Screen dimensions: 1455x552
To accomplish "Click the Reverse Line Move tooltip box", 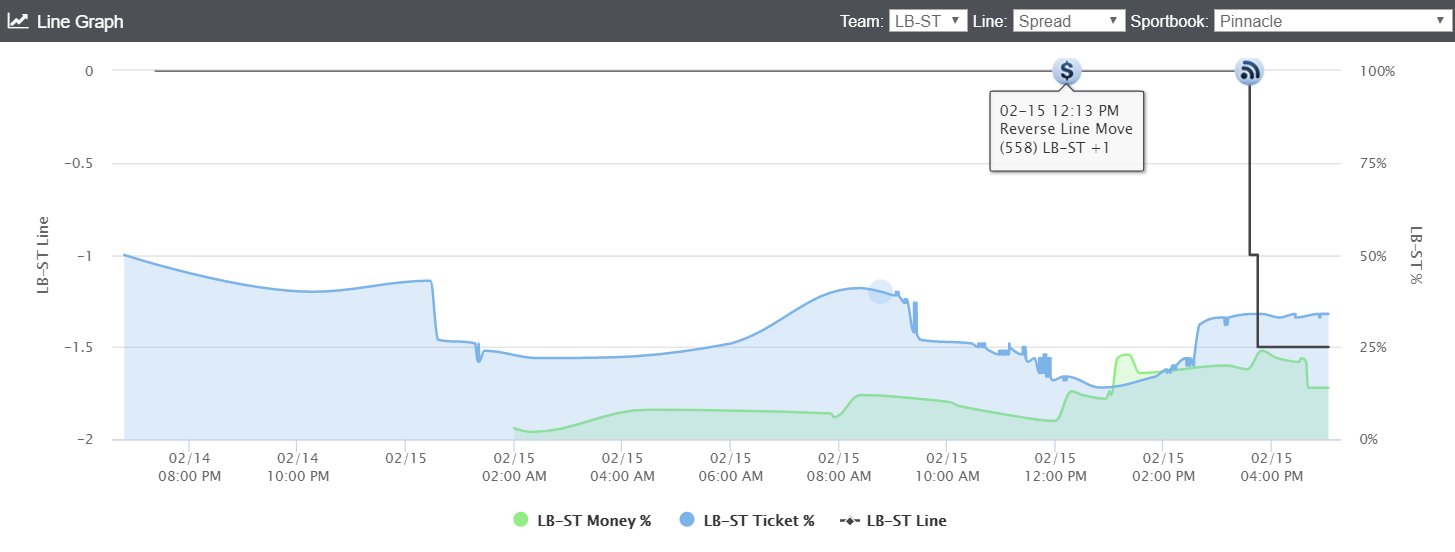I will point(1067,131).
